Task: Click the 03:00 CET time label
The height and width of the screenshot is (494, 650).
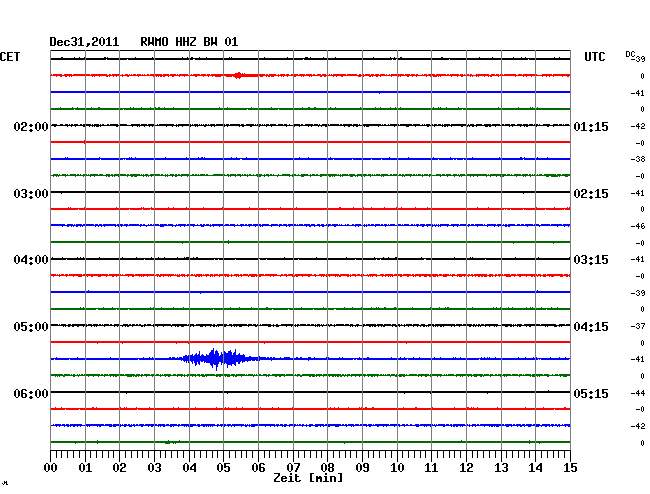Action: (31, 194)
